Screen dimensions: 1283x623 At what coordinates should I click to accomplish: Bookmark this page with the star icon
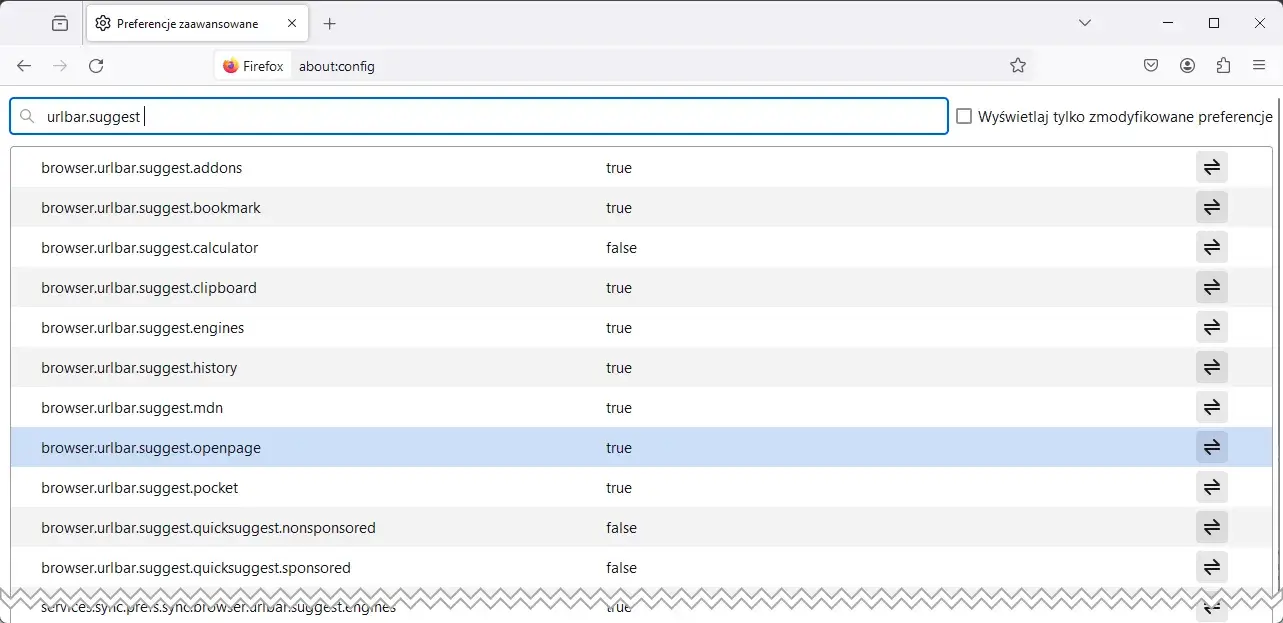(1018, 66)
